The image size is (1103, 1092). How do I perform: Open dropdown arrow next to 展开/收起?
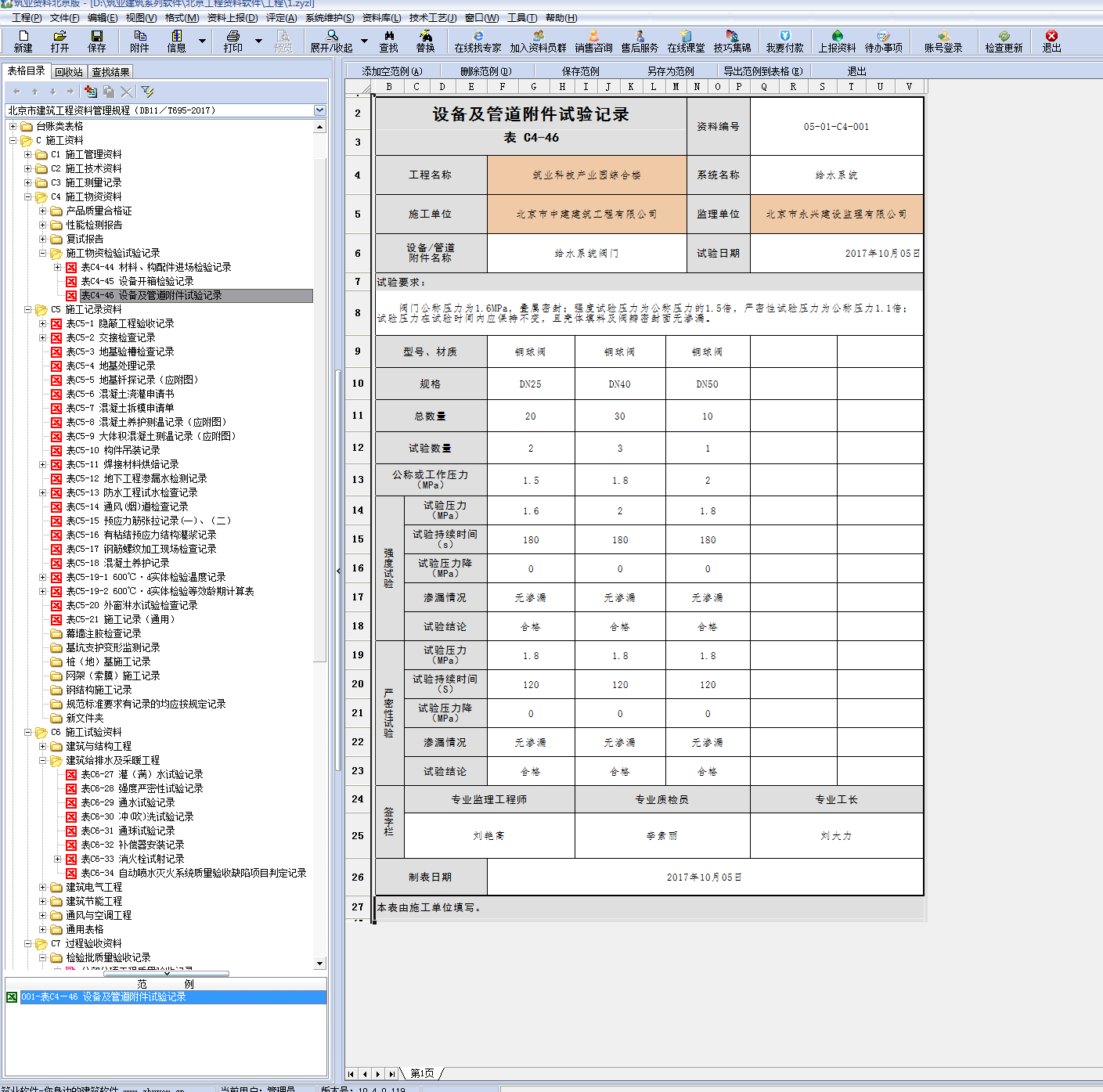tap(364, 41)
